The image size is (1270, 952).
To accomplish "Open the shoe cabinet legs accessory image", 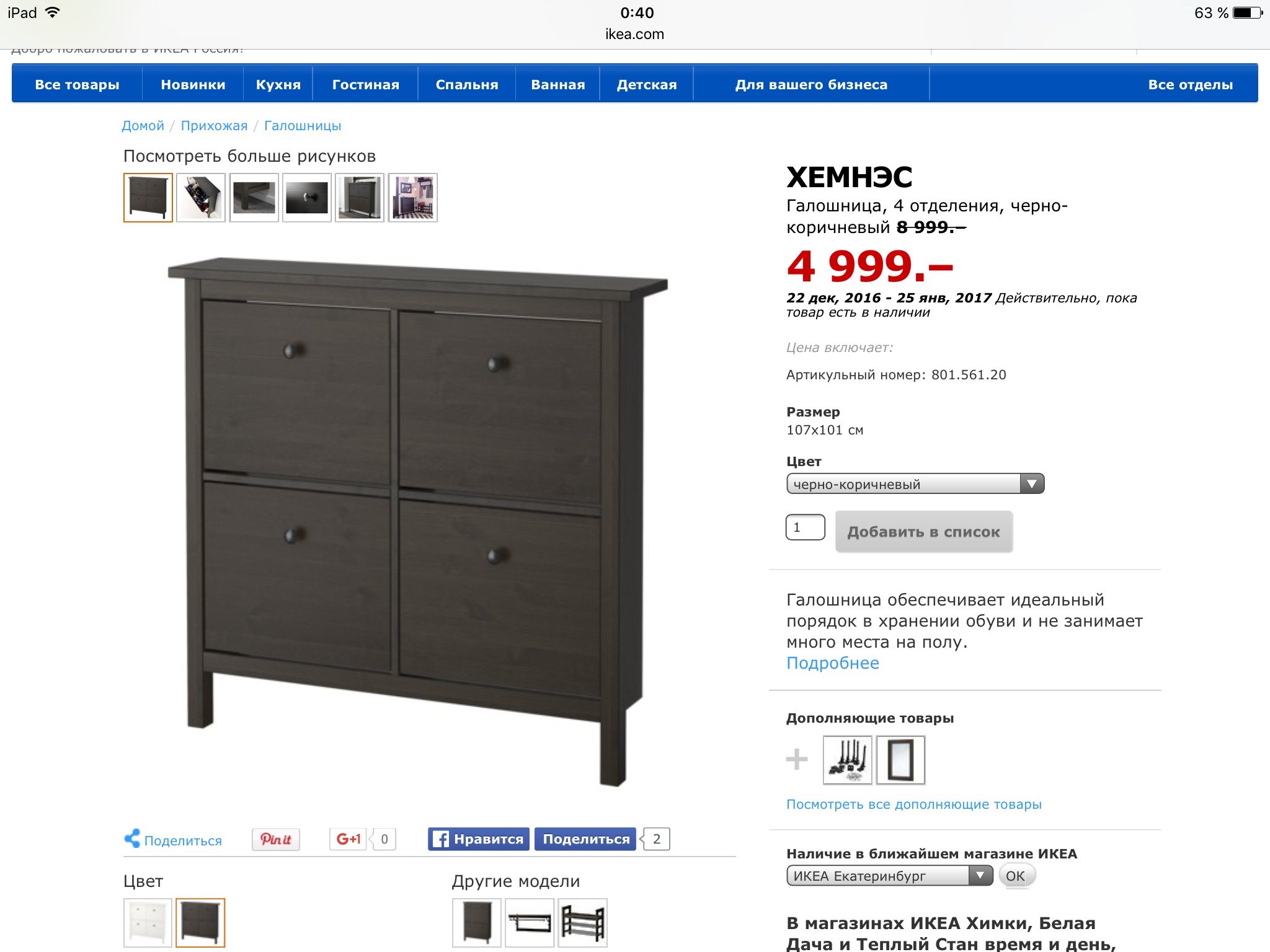I will pos(847,760).
